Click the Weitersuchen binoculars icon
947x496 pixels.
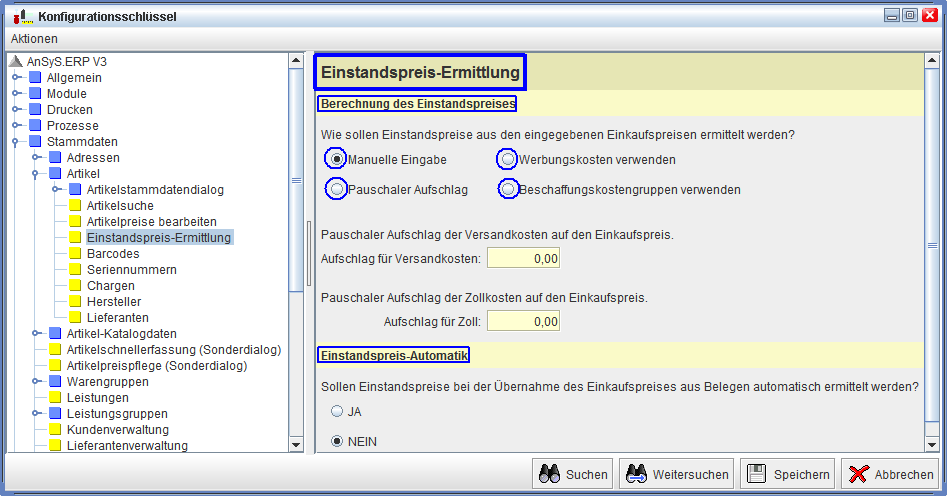pyautogui.click(x=635, y=474)
